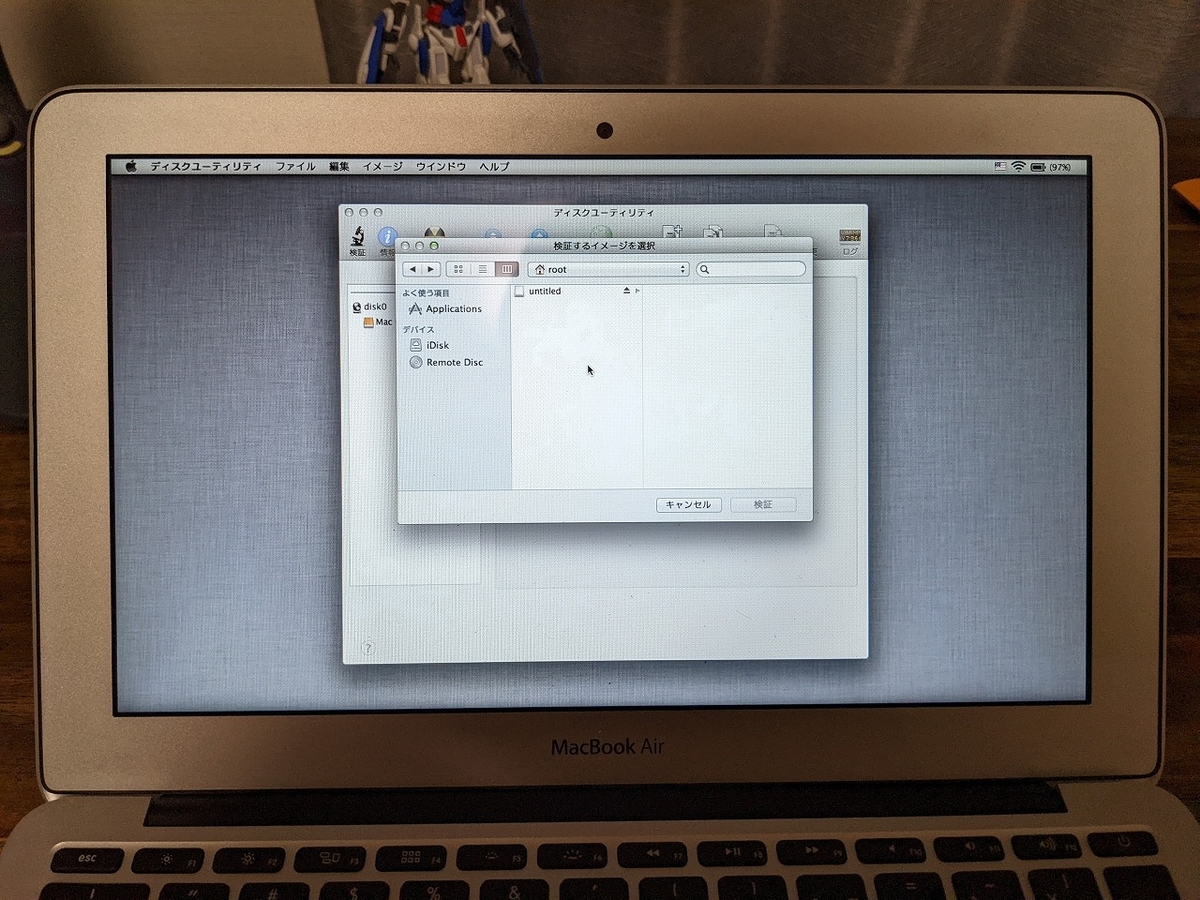Click the battery status icon
Image resolution: width=1200 pixels, height=900 pixels.
point(1037,167)
